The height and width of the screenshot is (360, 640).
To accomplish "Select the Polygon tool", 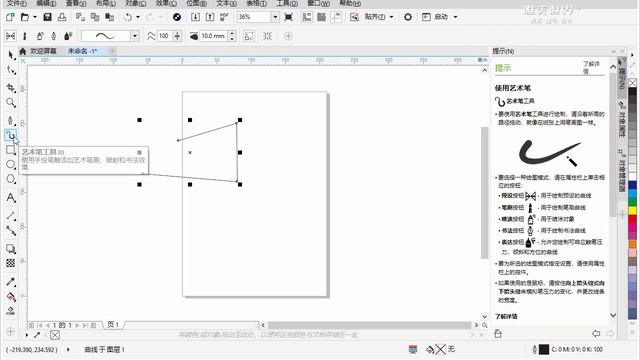I will point(11,179).
